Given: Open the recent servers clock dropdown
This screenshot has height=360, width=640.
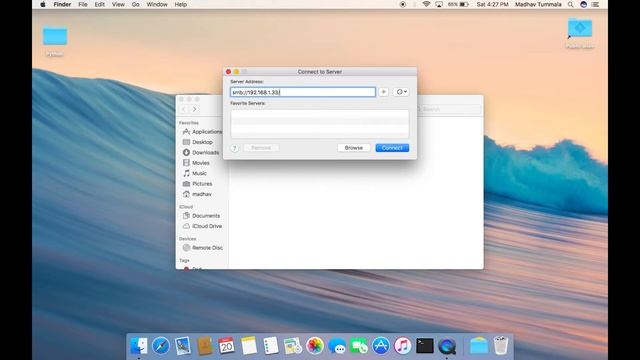Looking at the screenshot, I should [401, 92].
